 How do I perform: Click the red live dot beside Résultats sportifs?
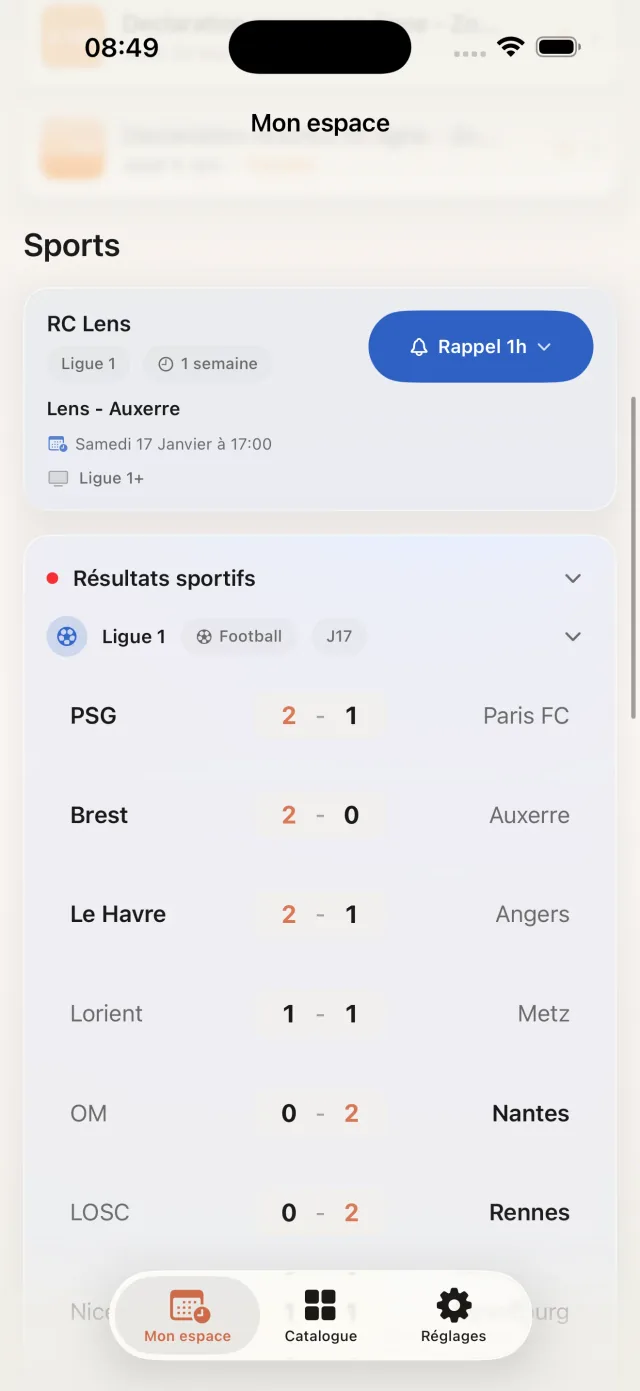52,578
